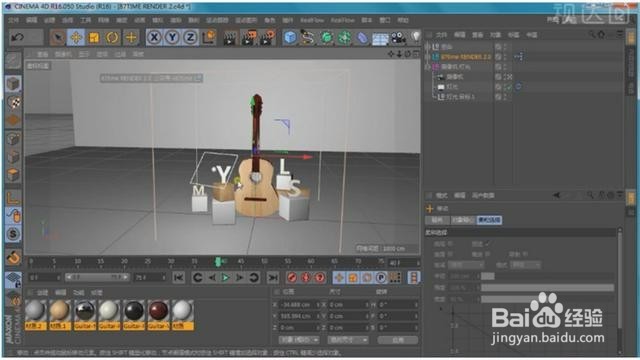Switch to the Object Axis tab
The height and width of the screenshot is (360, 640).
click(462, 220)
